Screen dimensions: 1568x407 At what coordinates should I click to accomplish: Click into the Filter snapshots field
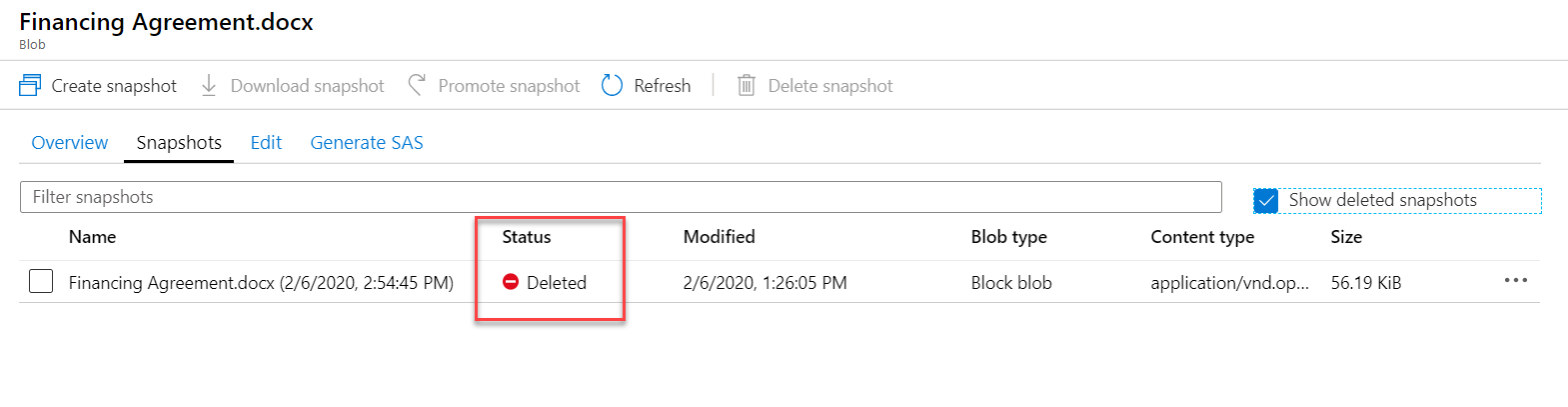620,197
